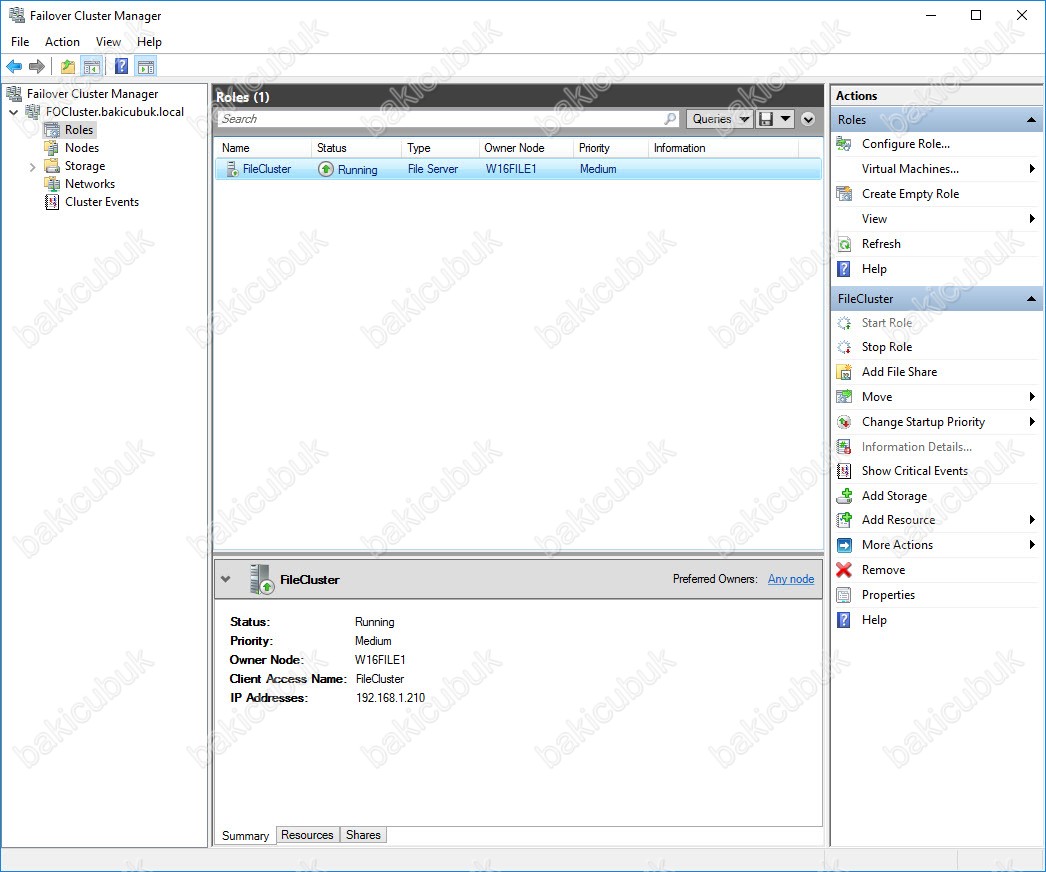1046x872 pixels.
Task: Click the Forward arrow toolbar icon
Action: (x=37, y=66)
